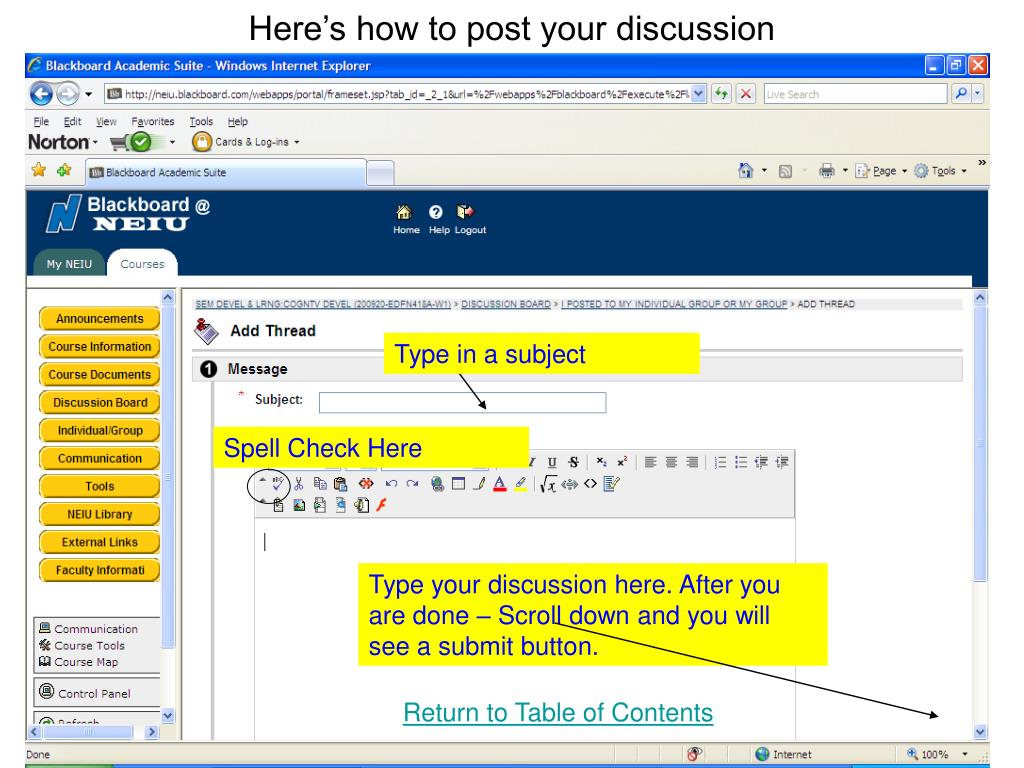Viewport: 1024px width, 768px height.
Task: Open the Favorites menu
Action: pos(153,121)
